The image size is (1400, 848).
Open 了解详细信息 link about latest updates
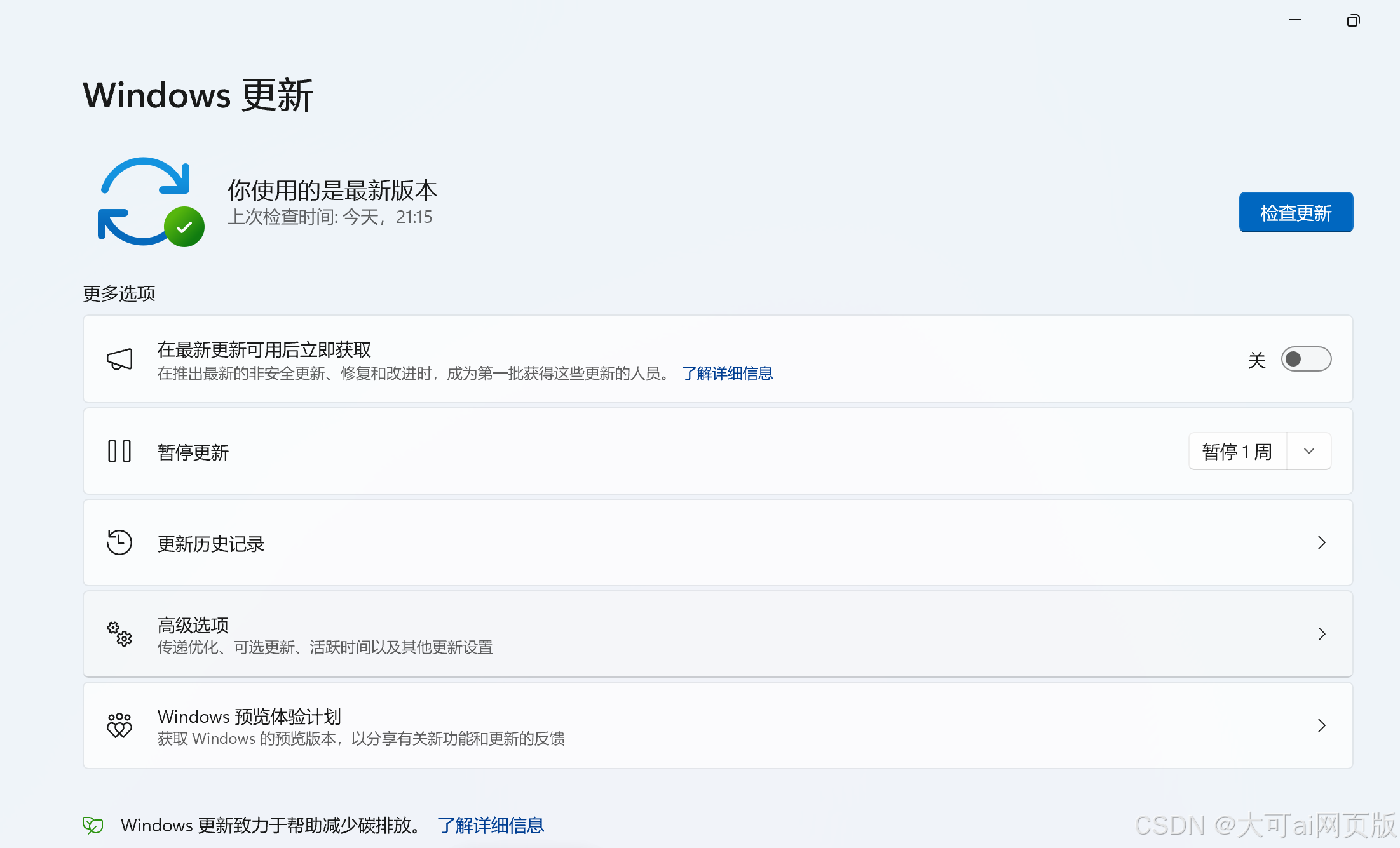pos(727,374)
